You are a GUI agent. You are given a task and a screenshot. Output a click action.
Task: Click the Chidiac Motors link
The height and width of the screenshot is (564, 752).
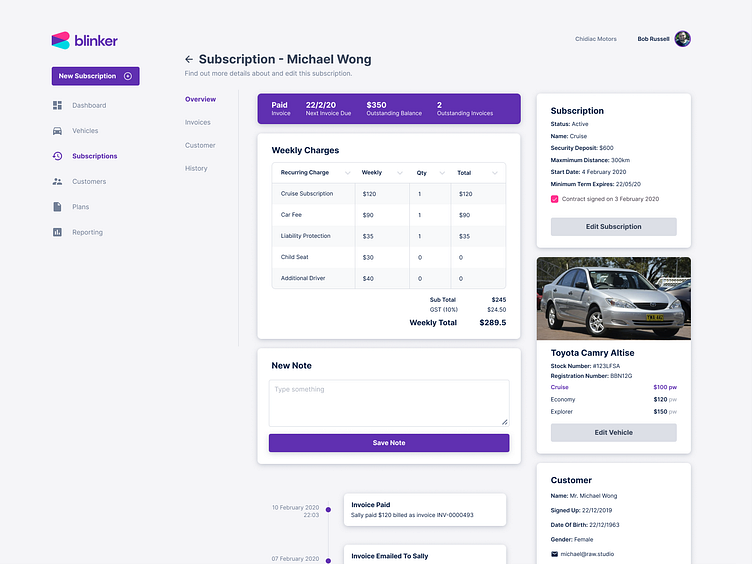coord(596,39)
